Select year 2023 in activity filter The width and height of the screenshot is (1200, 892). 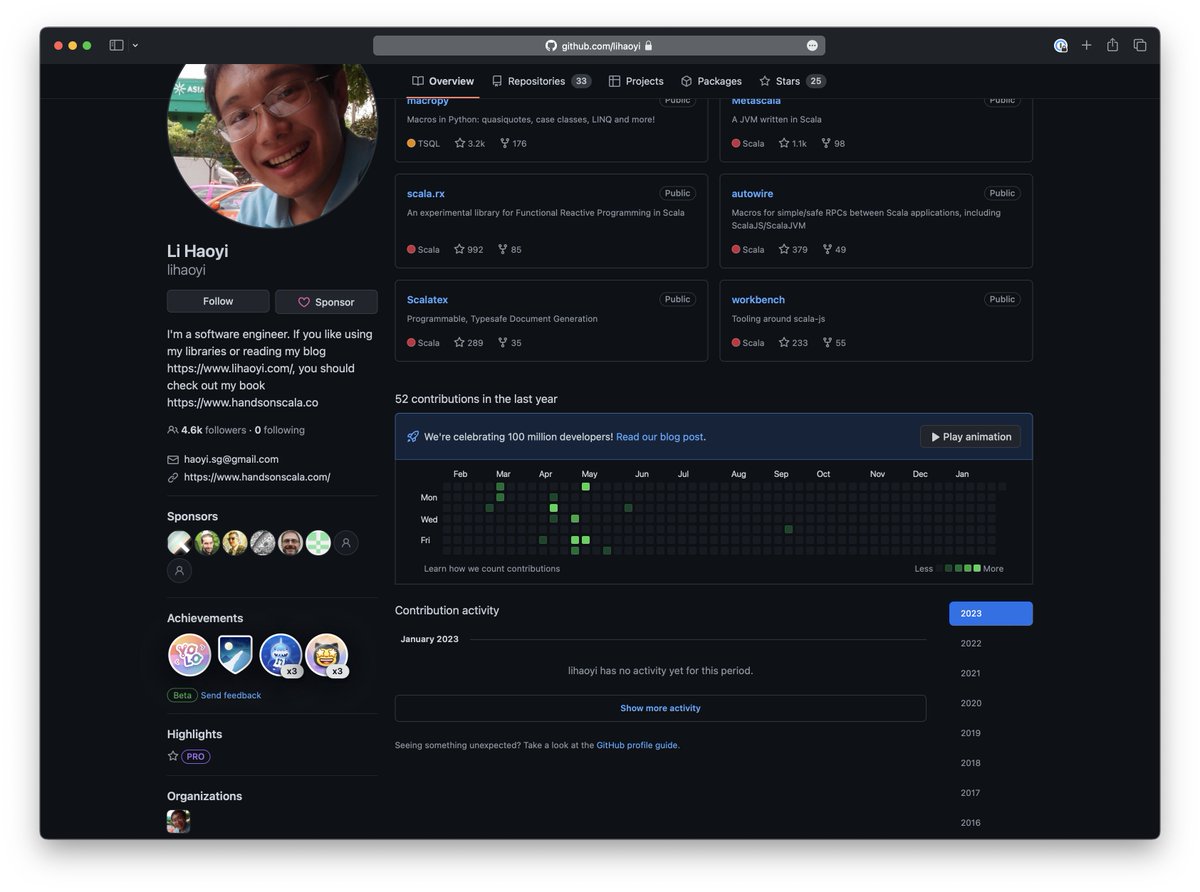click(991, 614)
